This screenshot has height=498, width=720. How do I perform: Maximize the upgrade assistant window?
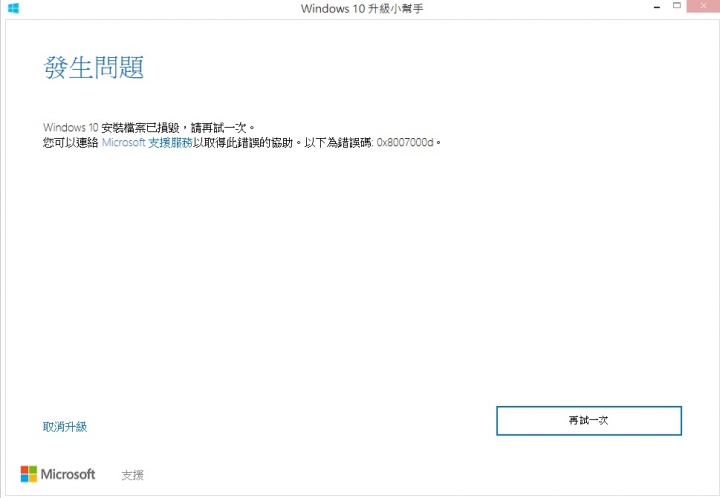(677, 6)
